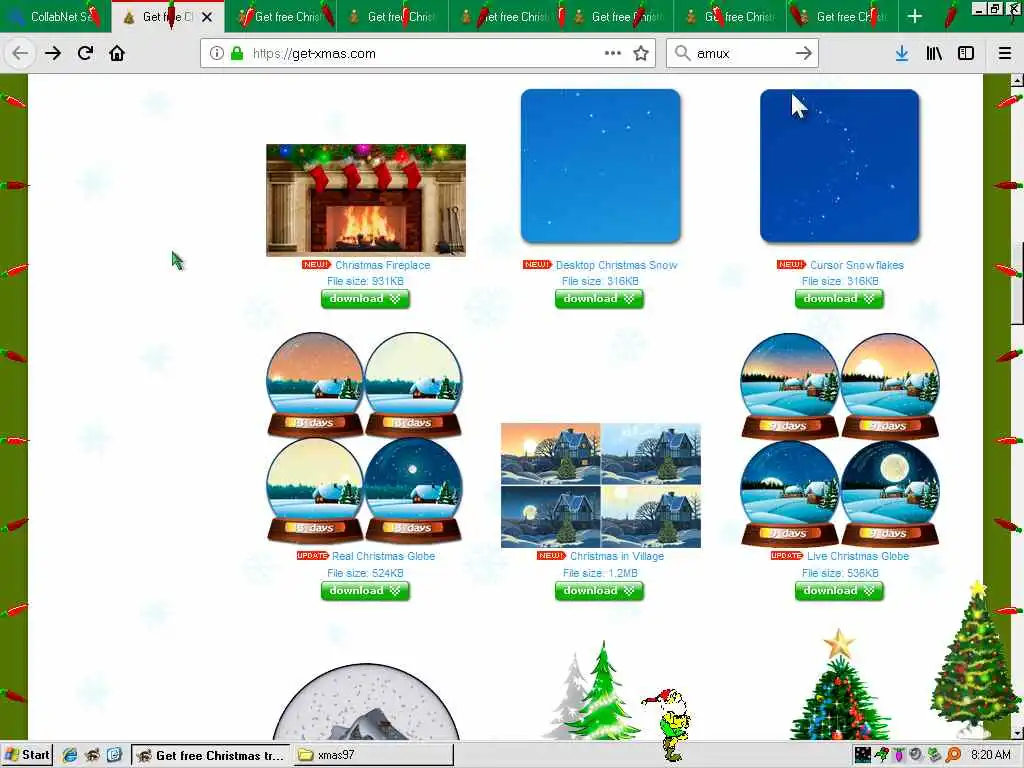Open the Christmas in Village preview

tap(601, 485)
